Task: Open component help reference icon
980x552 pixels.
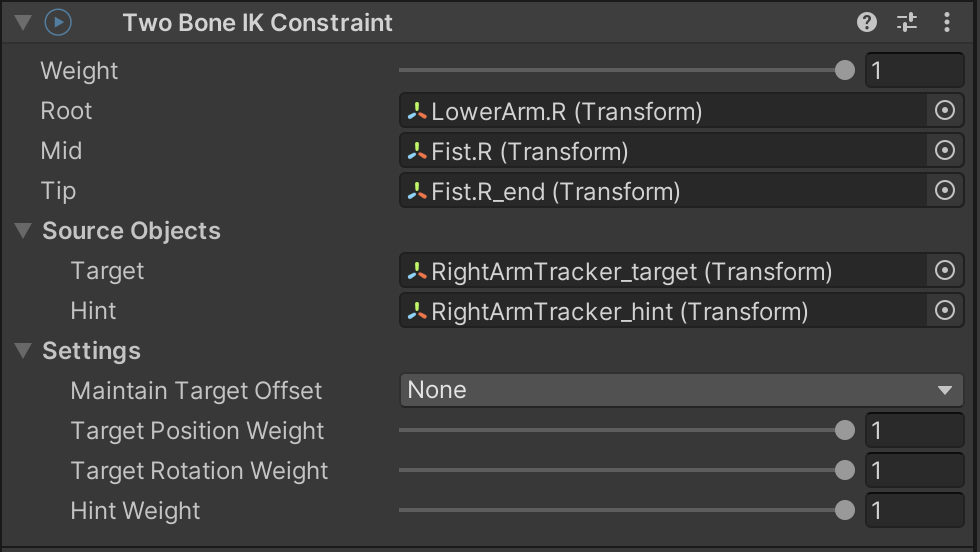Action: pyautogui.click(x=866, y=23)
